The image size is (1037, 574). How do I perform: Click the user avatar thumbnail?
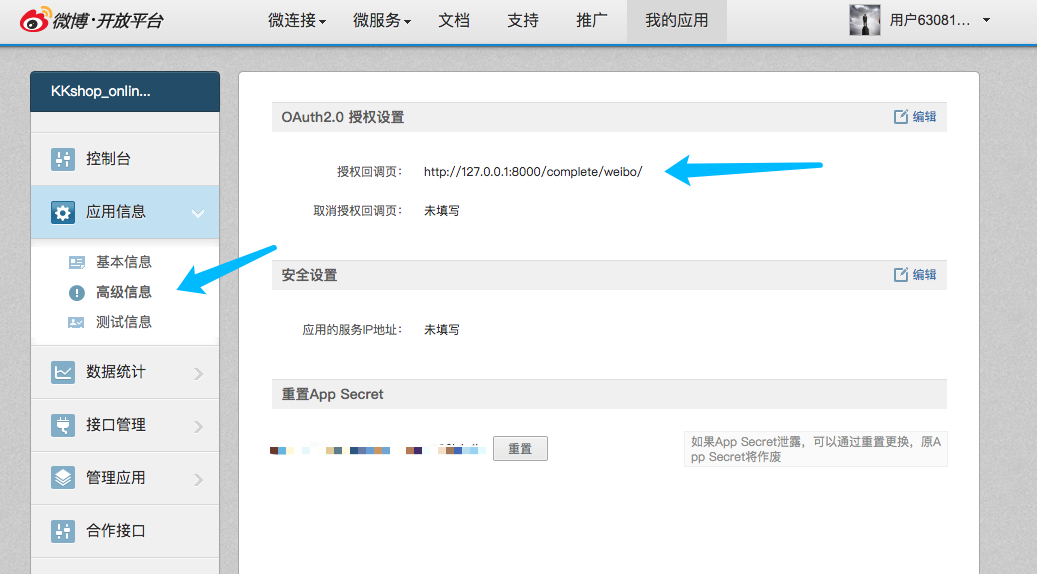(x=864, y=20)
